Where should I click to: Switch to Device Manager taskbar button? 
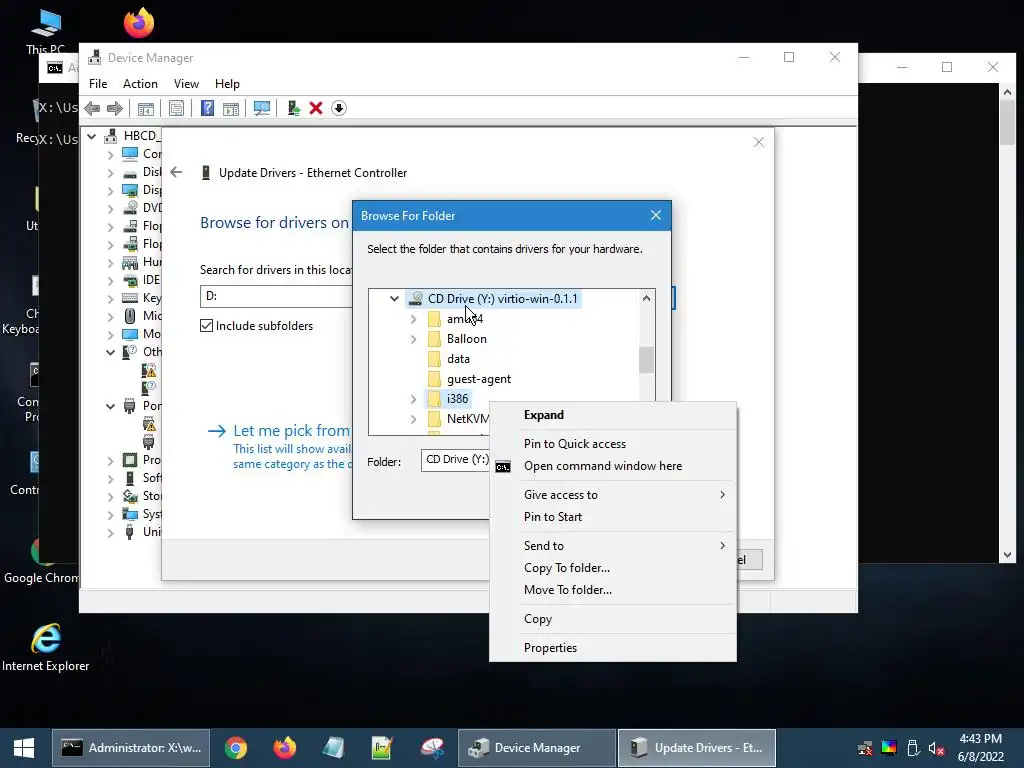(x=537, y=748)
